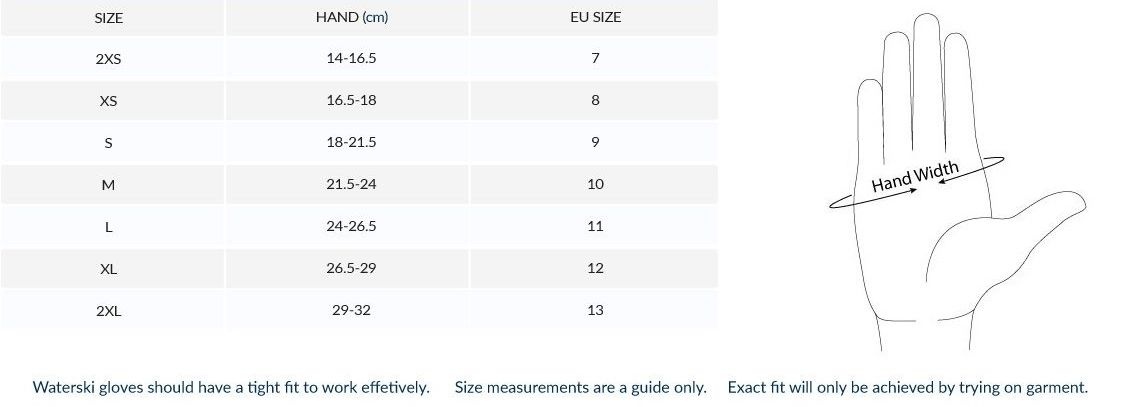Select the XL size cell
Screen dimensions: 1145x407
tap(108, 269)
